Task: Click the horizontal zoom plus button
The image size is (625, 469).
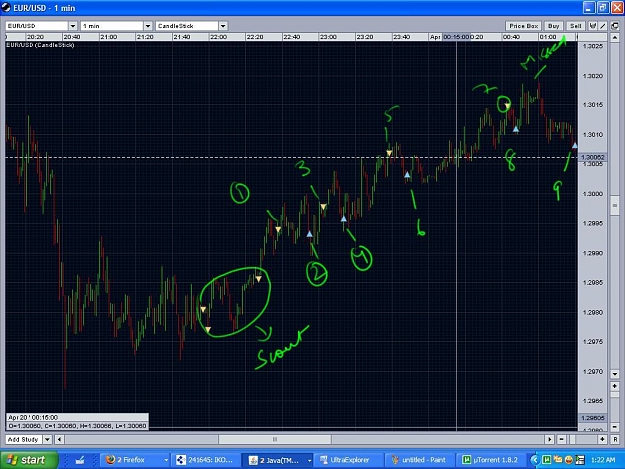Action: pos(602,439)
